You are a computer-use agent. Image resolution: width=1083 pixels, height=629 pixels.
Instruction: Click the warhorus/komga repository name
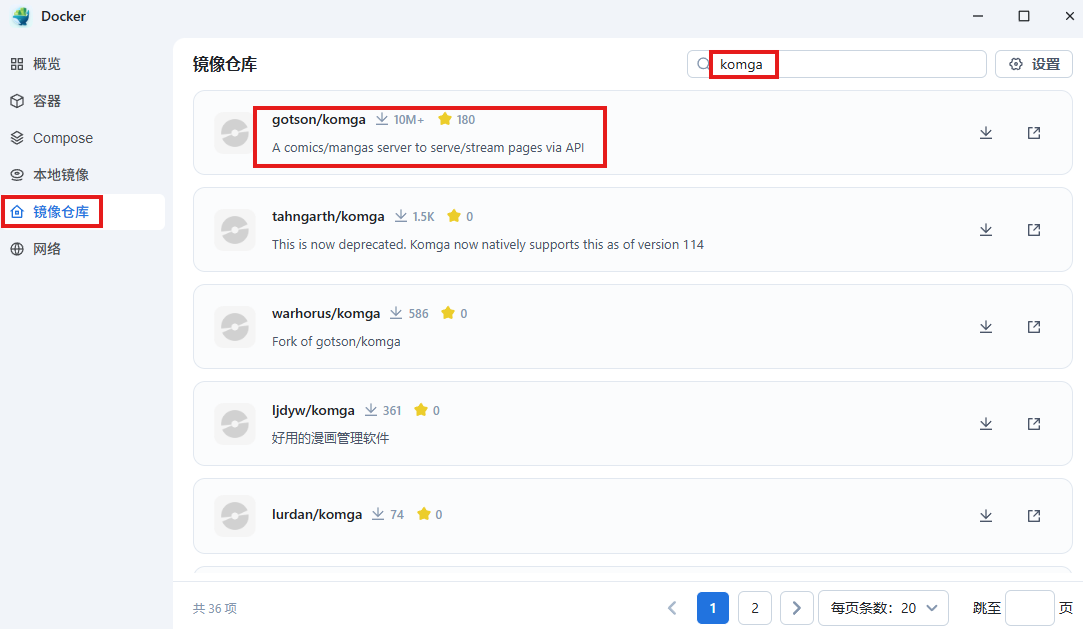pos(326,313)
